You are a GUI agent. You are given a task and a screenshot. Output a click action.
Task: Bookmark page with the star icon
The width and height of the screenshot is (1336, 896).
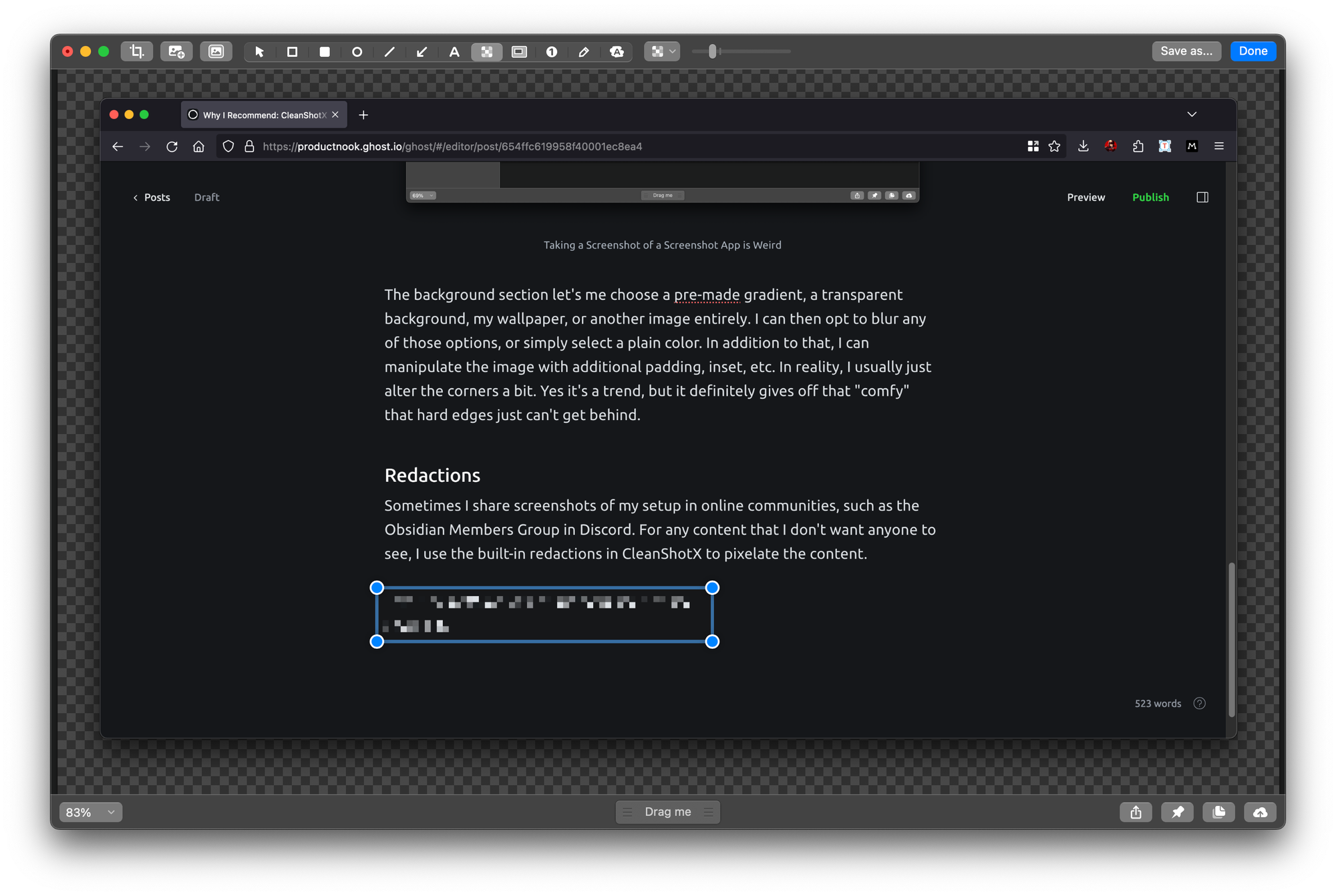coord(1054,146)
